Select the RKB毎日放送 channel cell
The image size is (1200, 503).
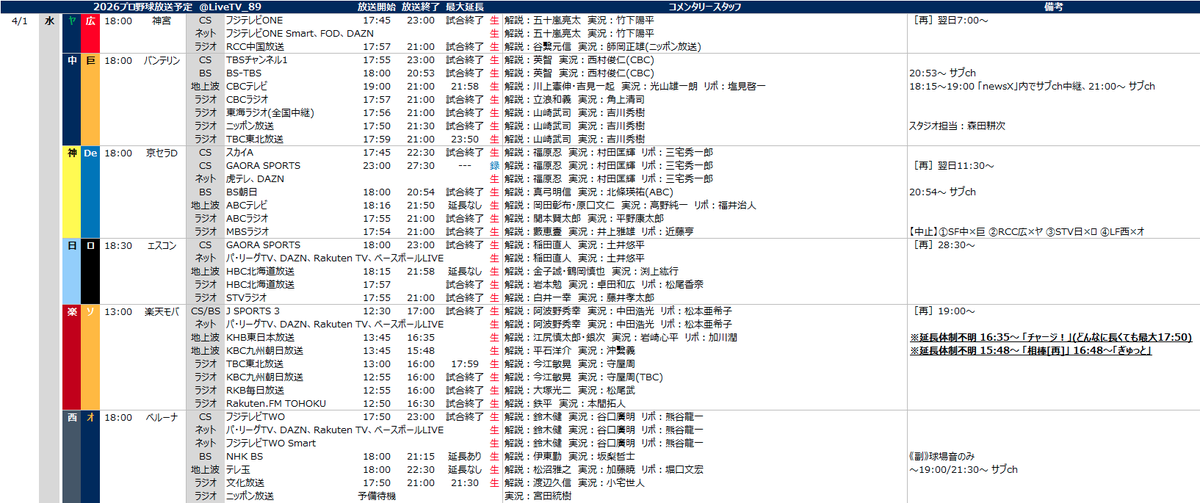point(254,389)
